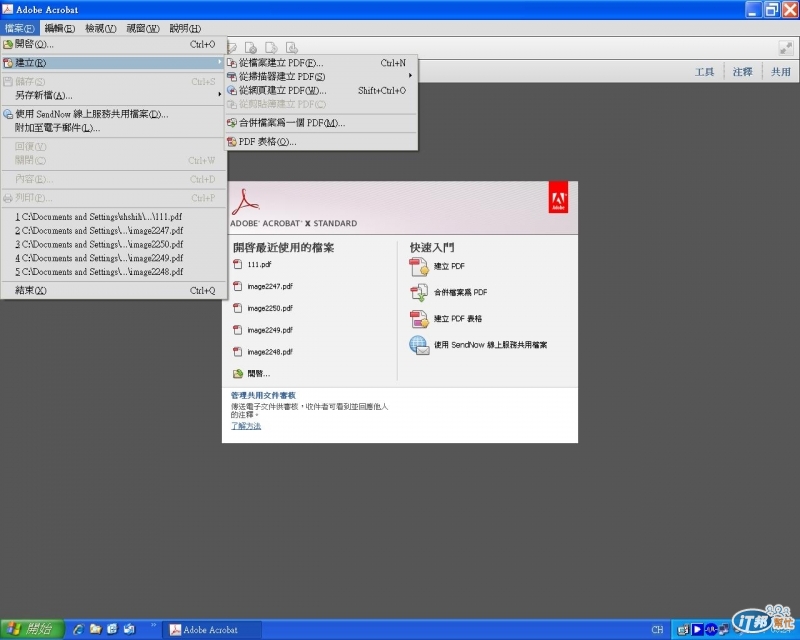Open recent file 4 image2249.pdf from menu
This screenshot has height=640, width=800.
tap(114, 258)
